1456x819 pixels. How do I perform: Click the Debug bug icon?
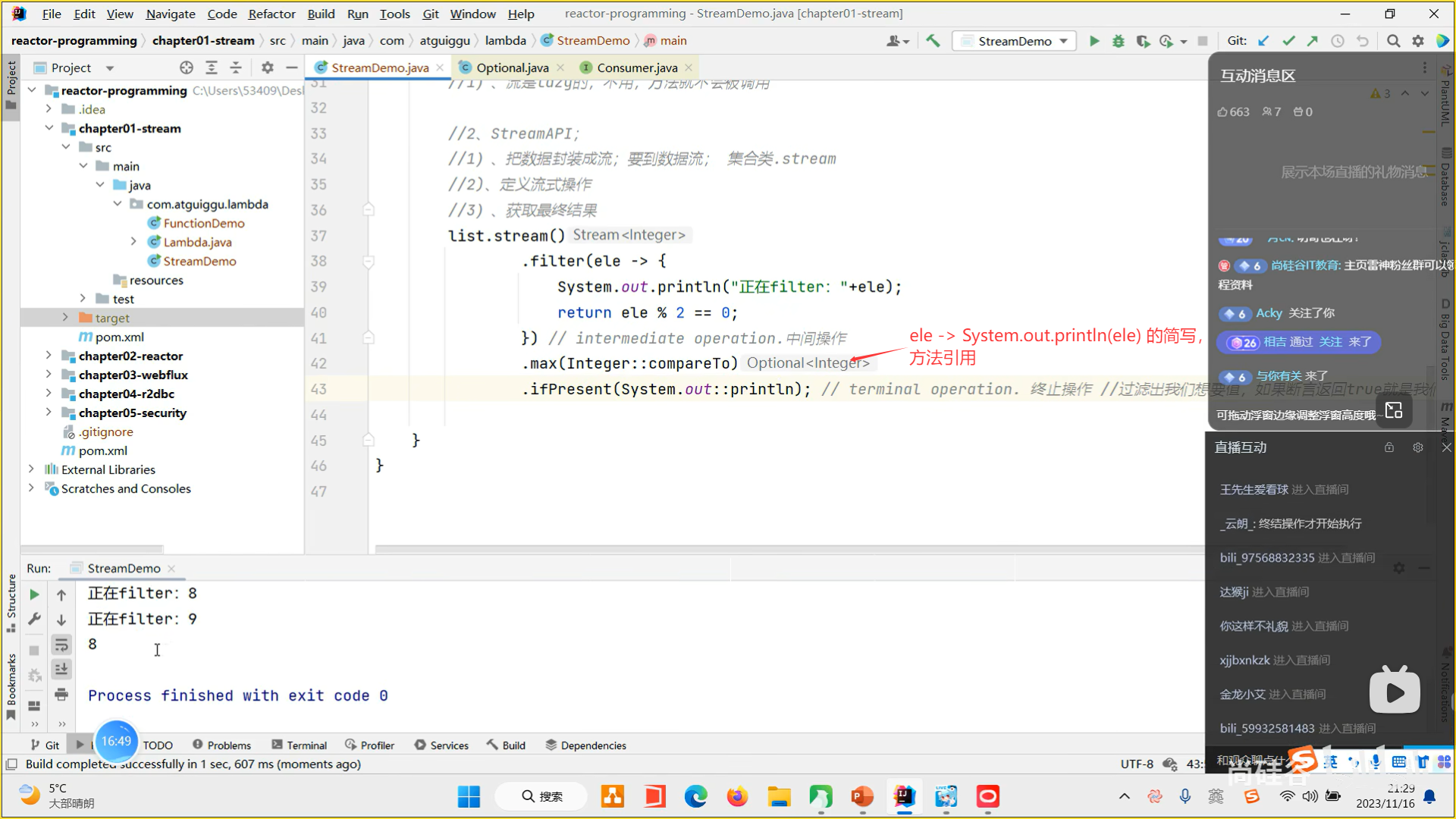point(1118,41)
